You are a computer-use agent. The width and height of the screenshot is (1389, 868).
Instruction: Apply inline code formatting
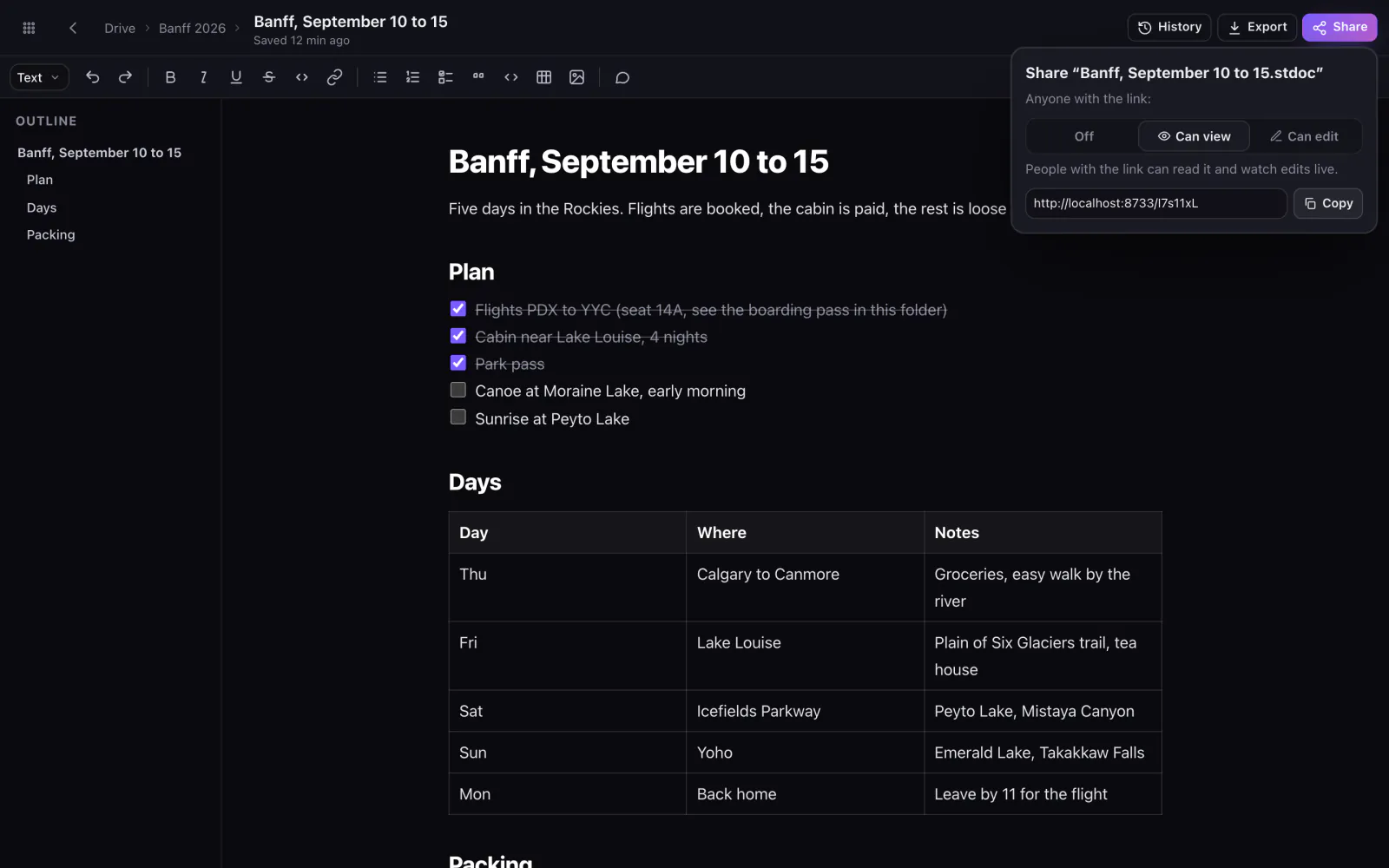[302, 77]
